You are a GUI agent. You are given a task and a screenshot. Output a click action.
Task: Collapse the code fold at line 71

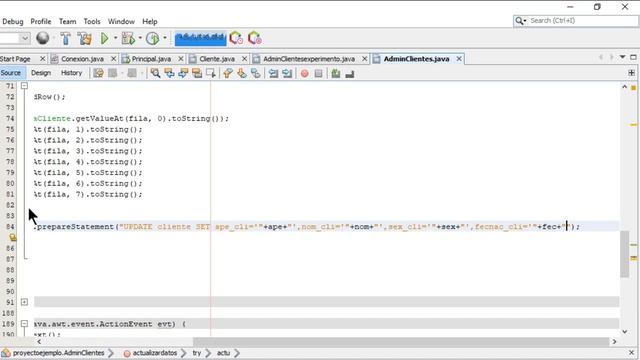point(24,86)
